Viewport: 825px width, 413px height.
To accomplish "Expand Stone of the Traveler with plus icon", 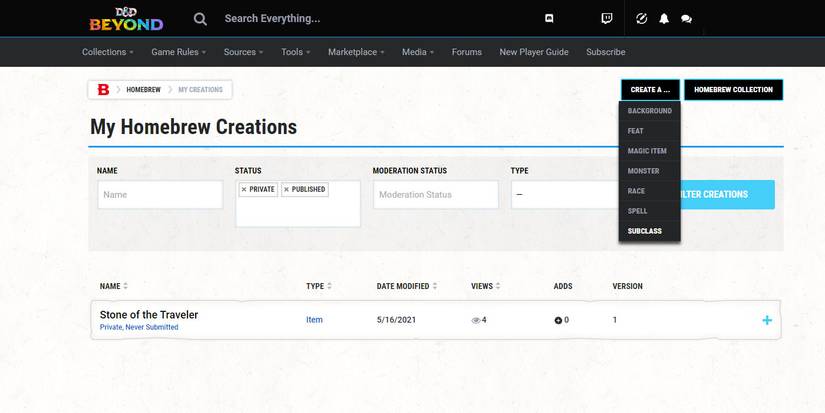I will pos(767,320).
